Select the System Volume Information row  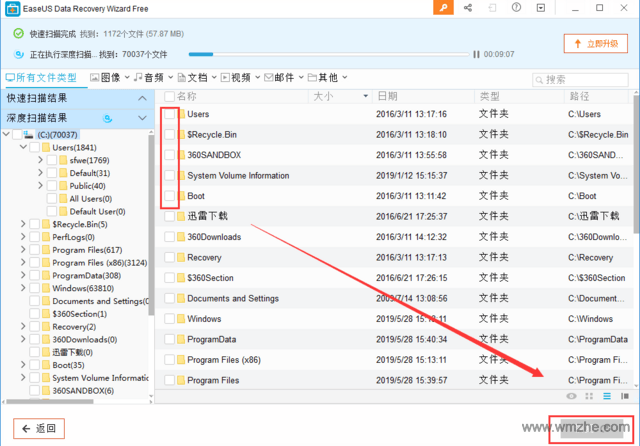(x=394, y=175)
